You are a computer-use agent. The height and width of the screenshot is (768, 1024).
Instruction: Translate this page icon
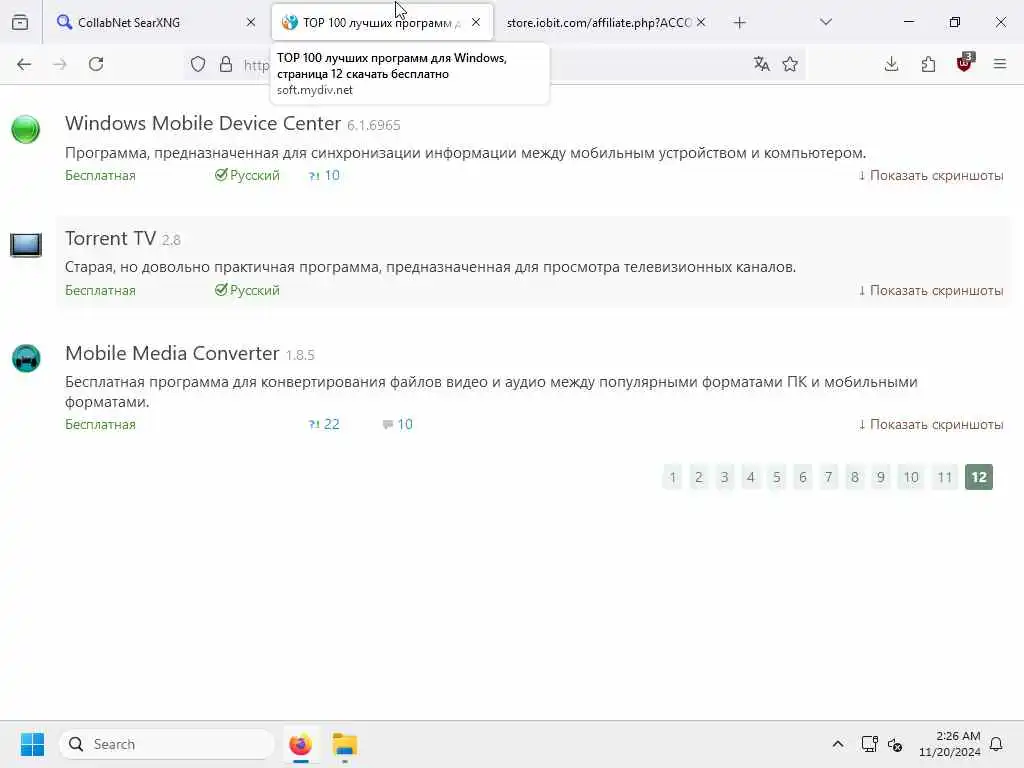click(761, 64)
